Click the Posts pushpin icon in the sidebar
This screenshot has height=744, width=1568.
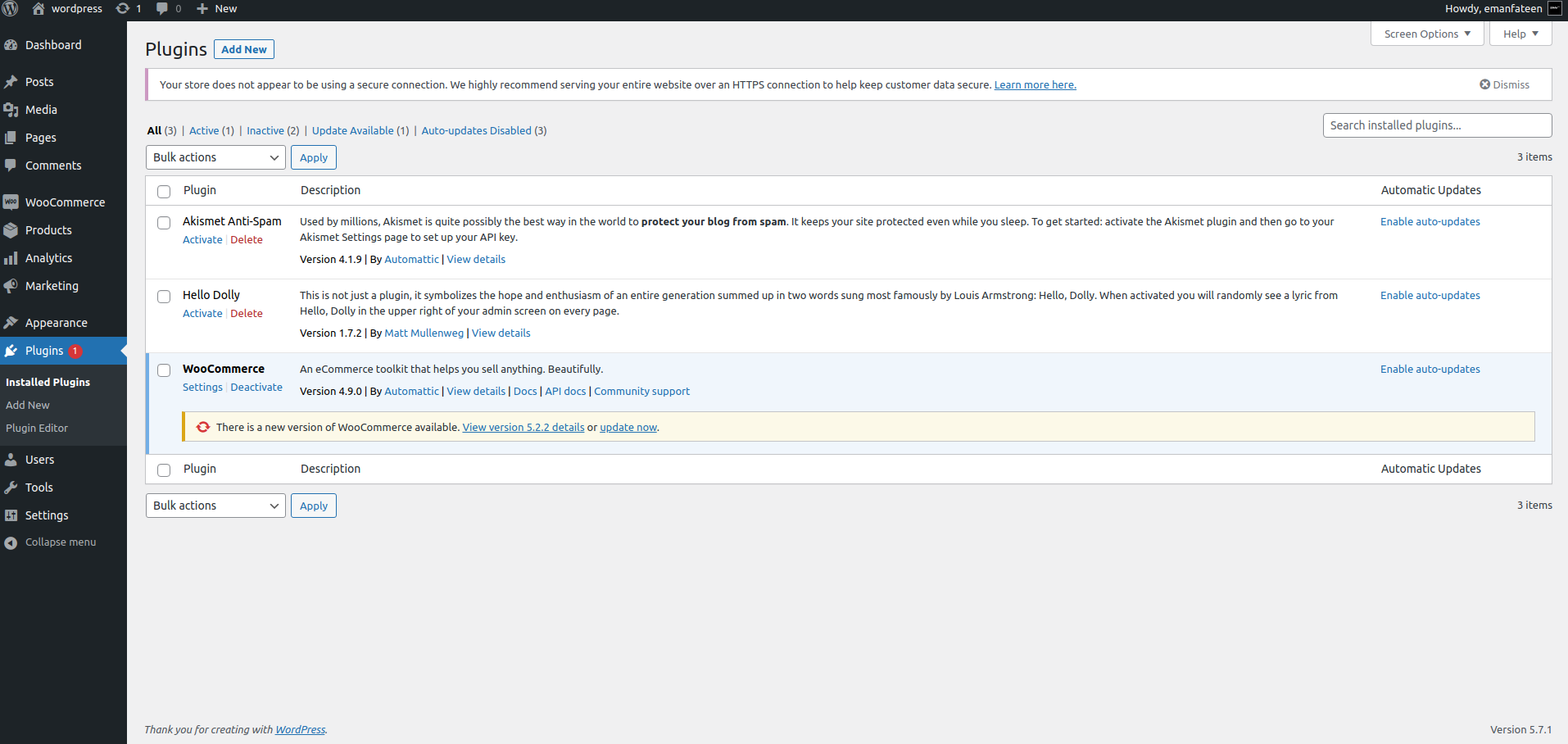pos(11,82)
